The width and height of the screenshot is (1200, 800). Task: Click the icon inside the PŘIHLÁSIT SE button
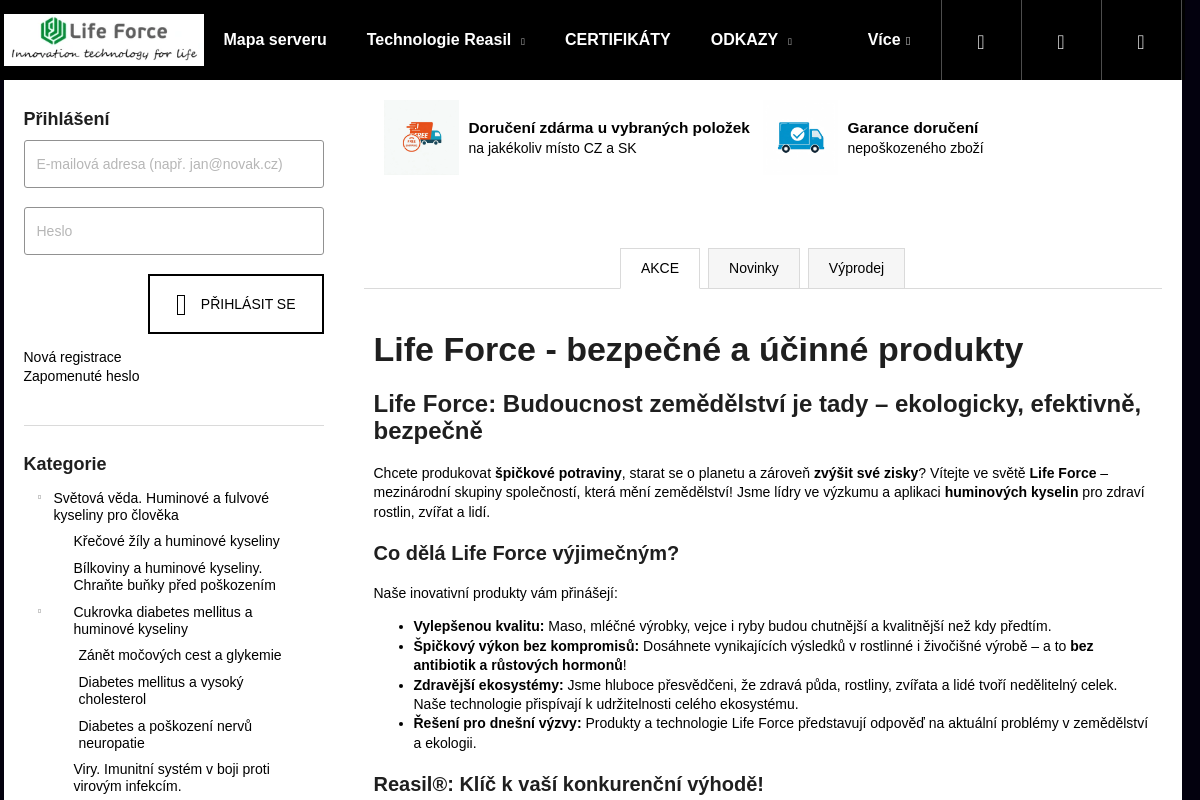click(x=181, y=304)
